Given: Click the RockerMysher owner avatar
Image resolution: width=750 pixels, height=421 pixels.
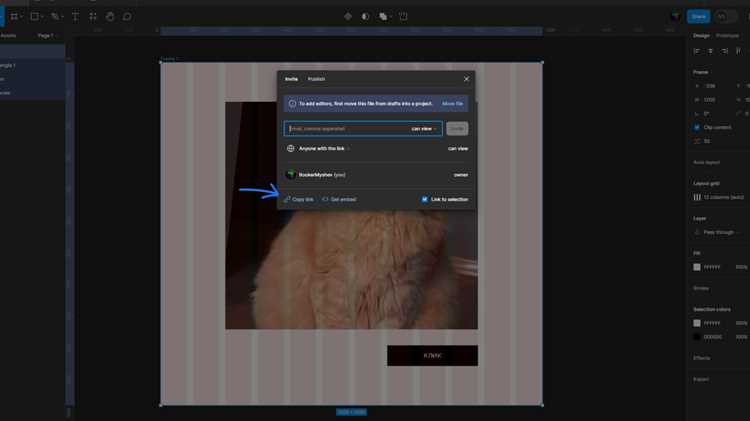Looking at the screenshot, I should 290,175.
